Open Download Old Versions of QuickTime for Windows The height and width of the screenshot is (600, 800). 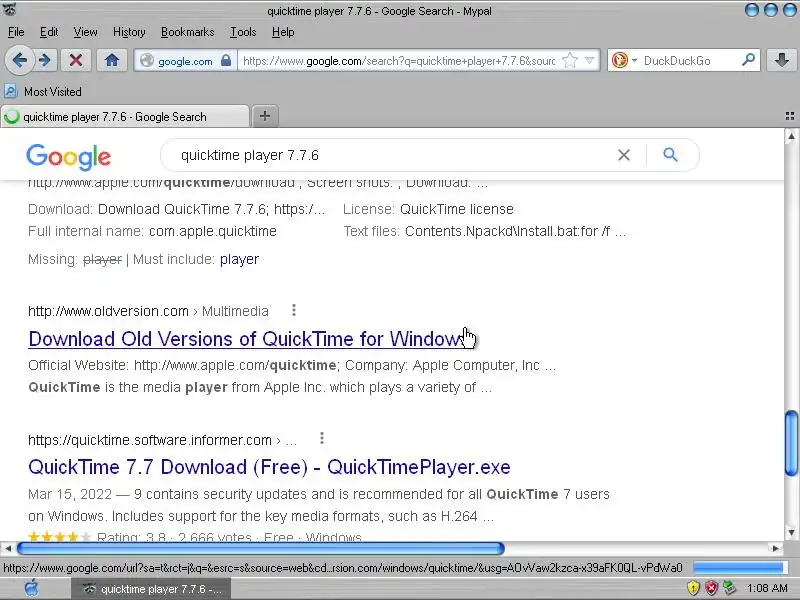click(x=246, y=339)
